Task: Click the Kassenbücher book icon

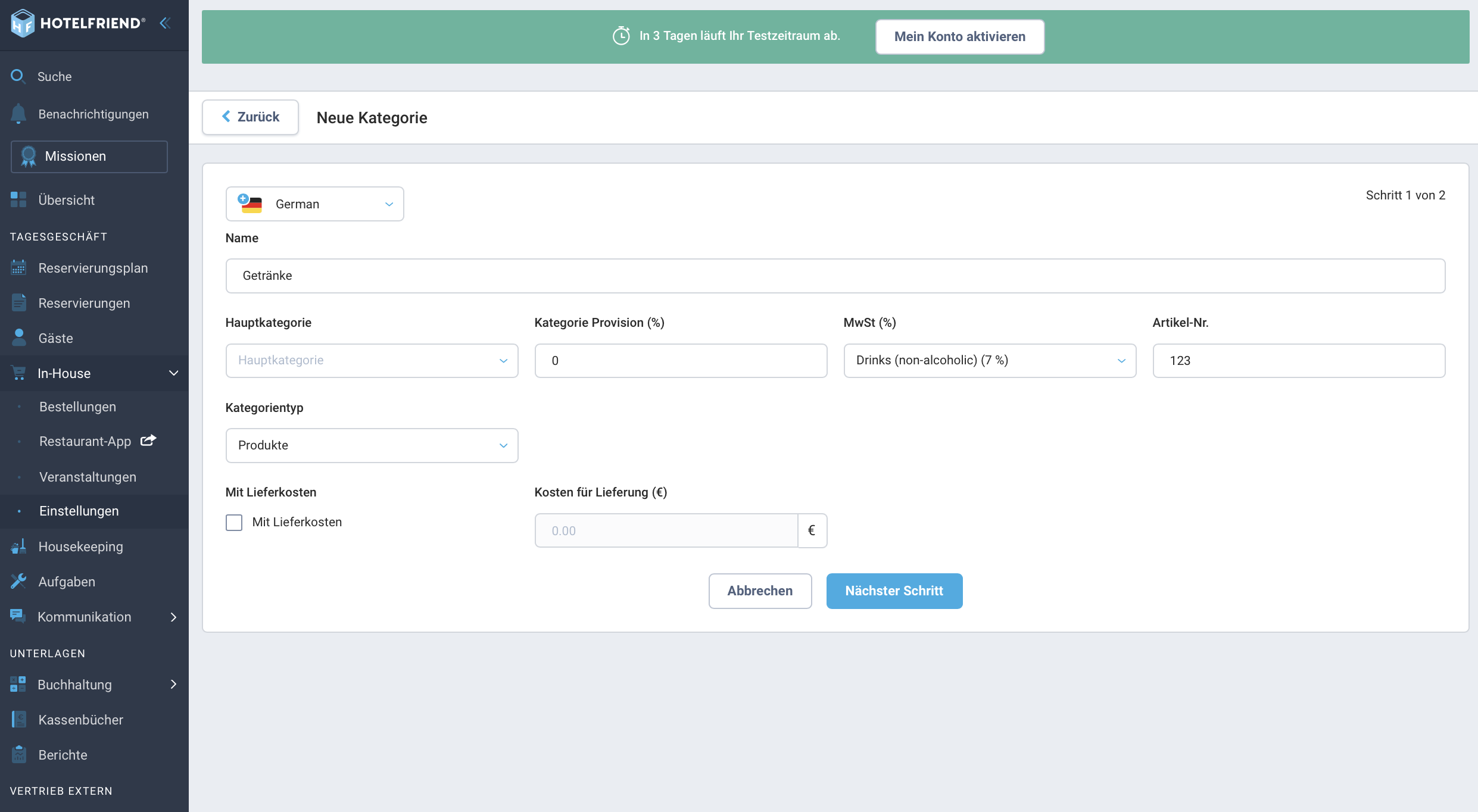Action: click(x=18, y=719)
